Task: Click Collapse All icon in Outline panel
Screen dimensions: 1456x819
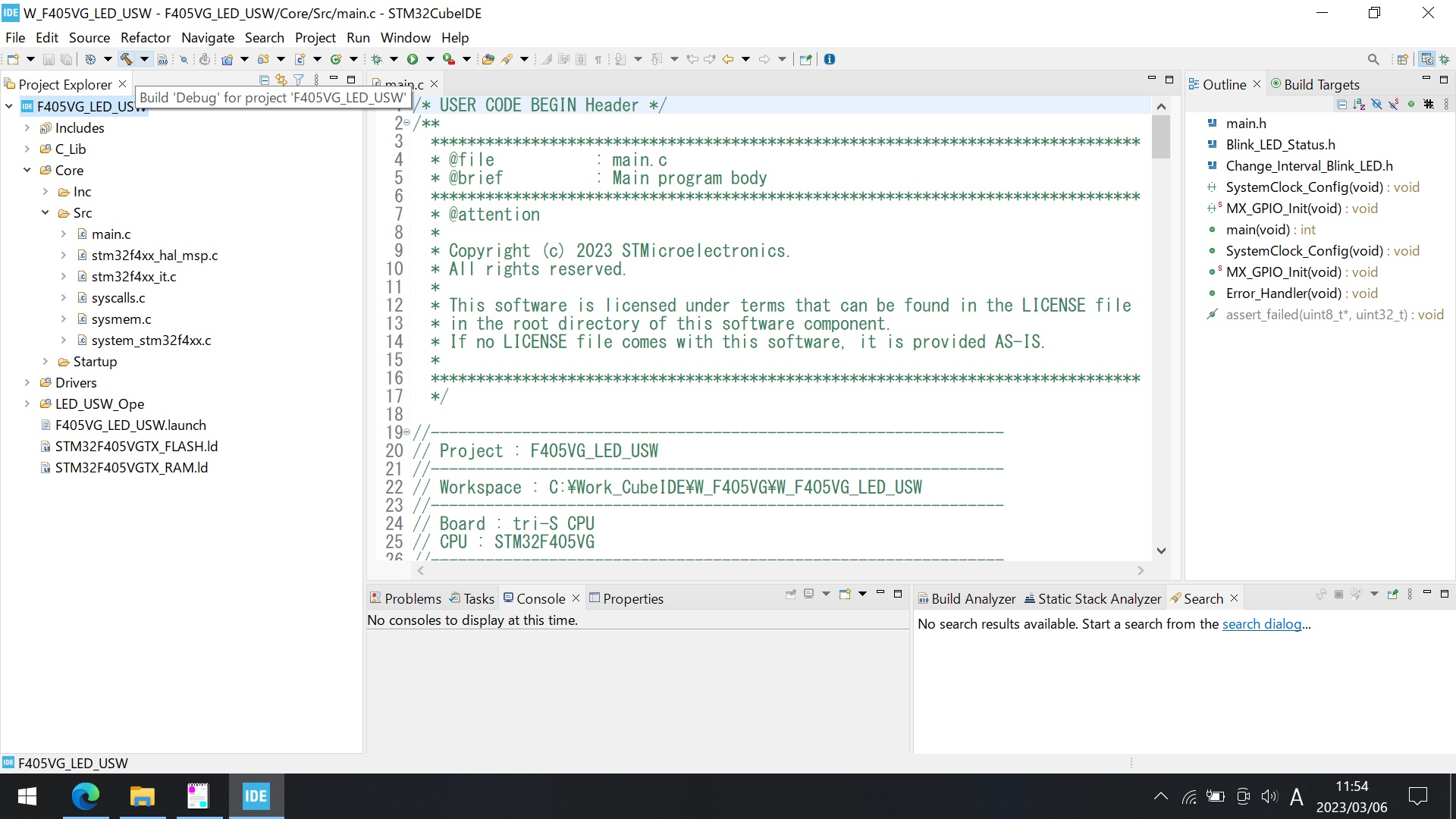Action: pyautogui.click(x=1342, y=105)
